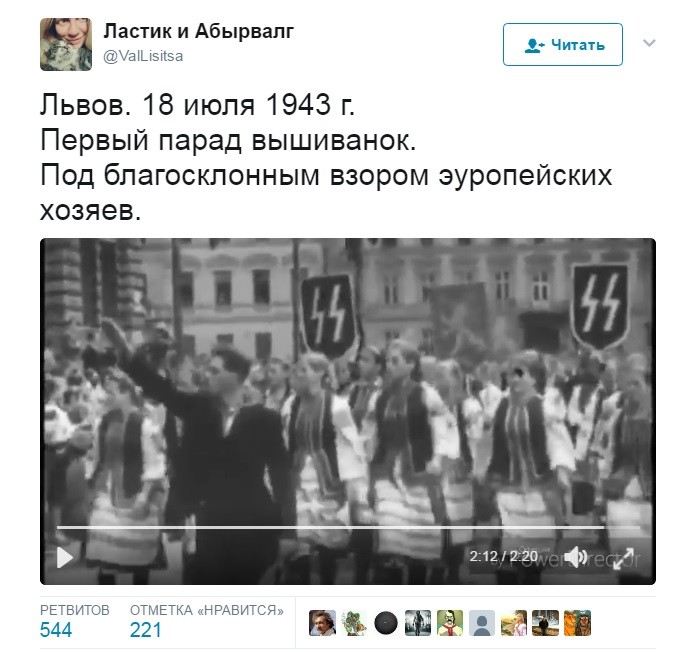
Task: Open the soldier-figure liker avatar
Action: [418, 623]
